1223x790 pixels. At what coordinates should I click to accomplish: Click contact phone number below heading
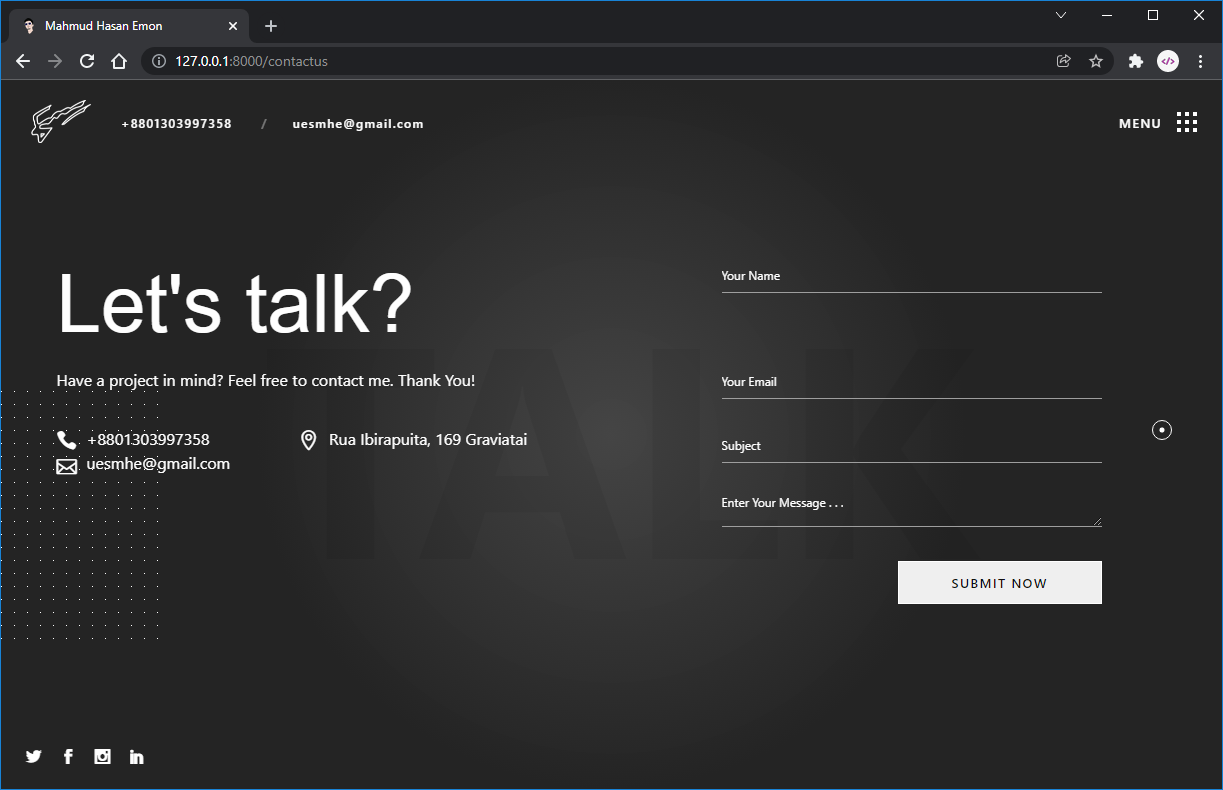pyautogui.click(x=148, y=440)
